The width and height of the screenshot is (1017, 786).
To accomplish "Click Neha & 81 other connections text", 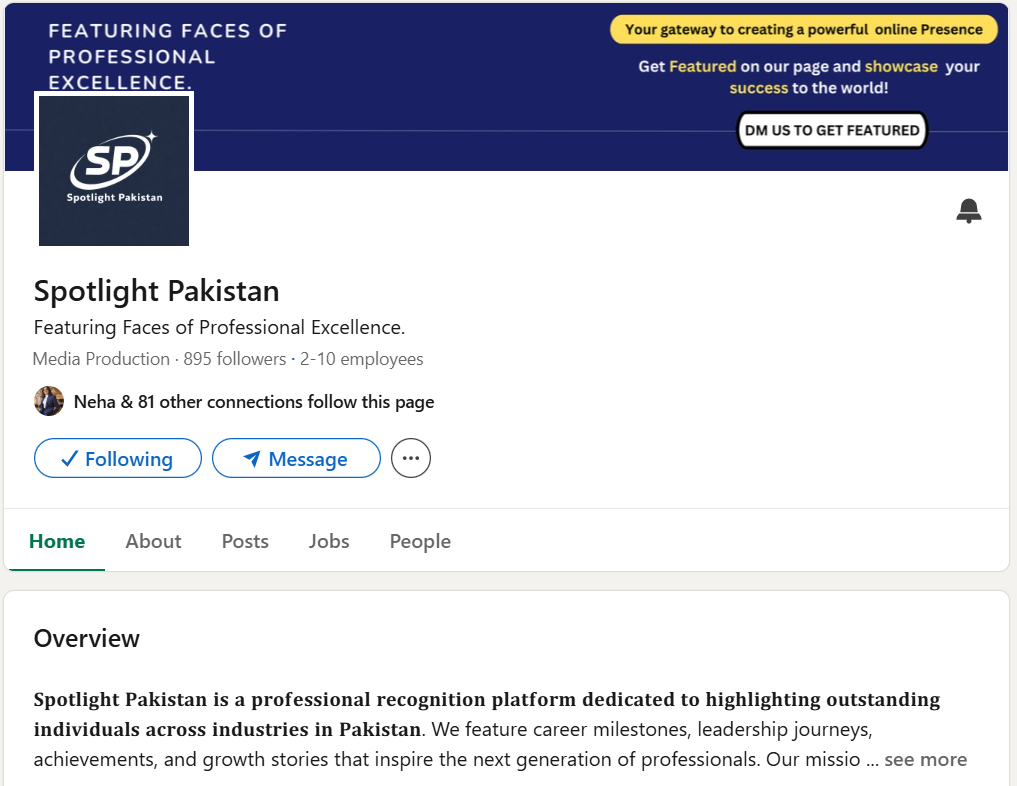I will (x=254, y=401).
